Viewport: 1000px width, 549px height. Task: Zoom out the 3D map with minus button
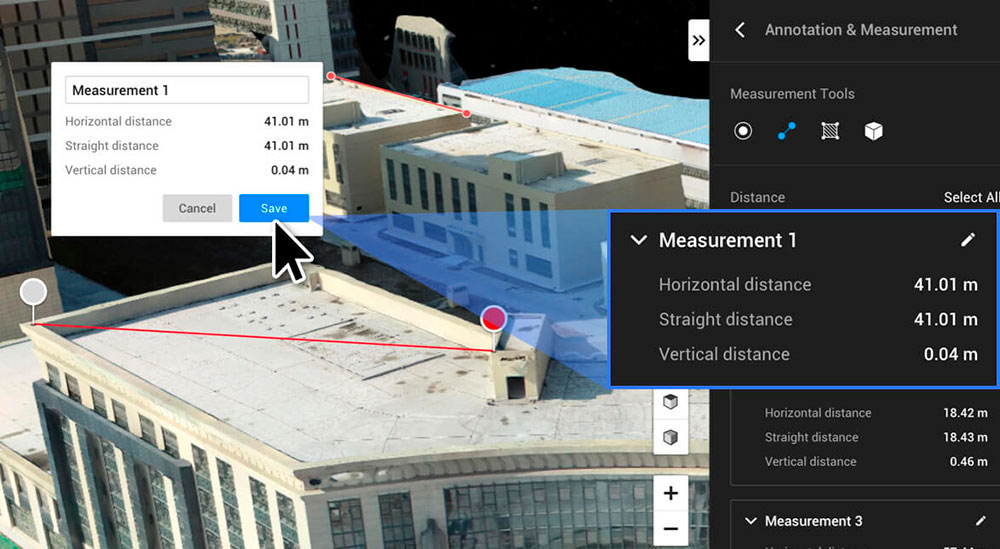click(x=670, y=528)
